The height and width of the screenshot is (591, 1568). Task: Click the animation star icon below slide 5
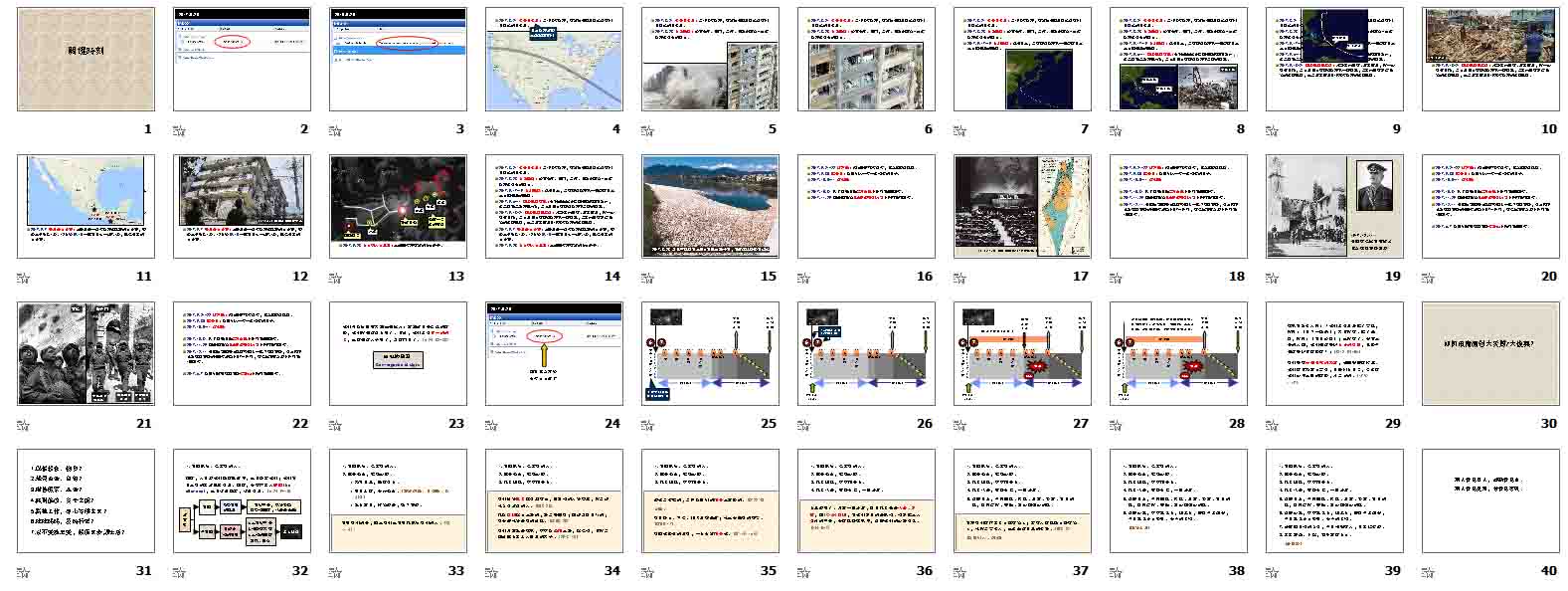coord(647,129)
